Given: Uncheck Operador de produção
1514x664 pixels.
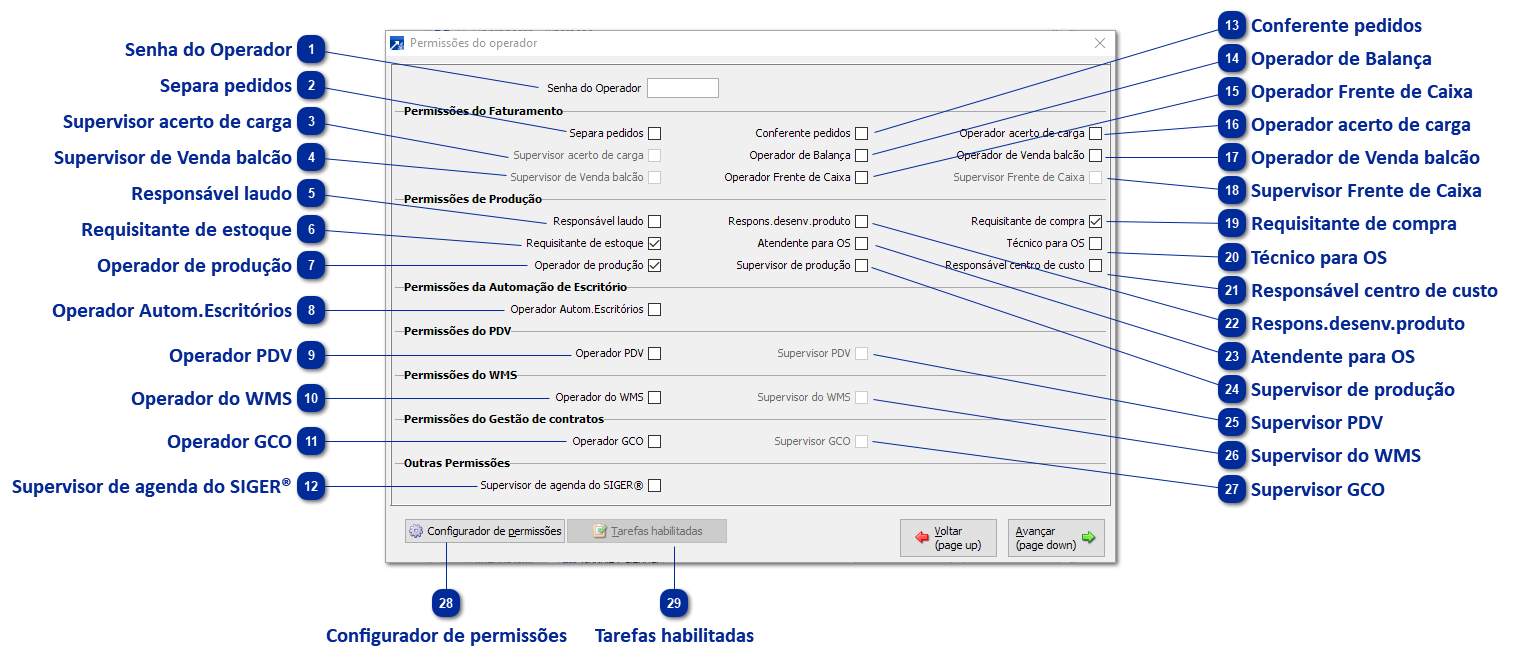Looking at the screenshot, I should [655, 265].
